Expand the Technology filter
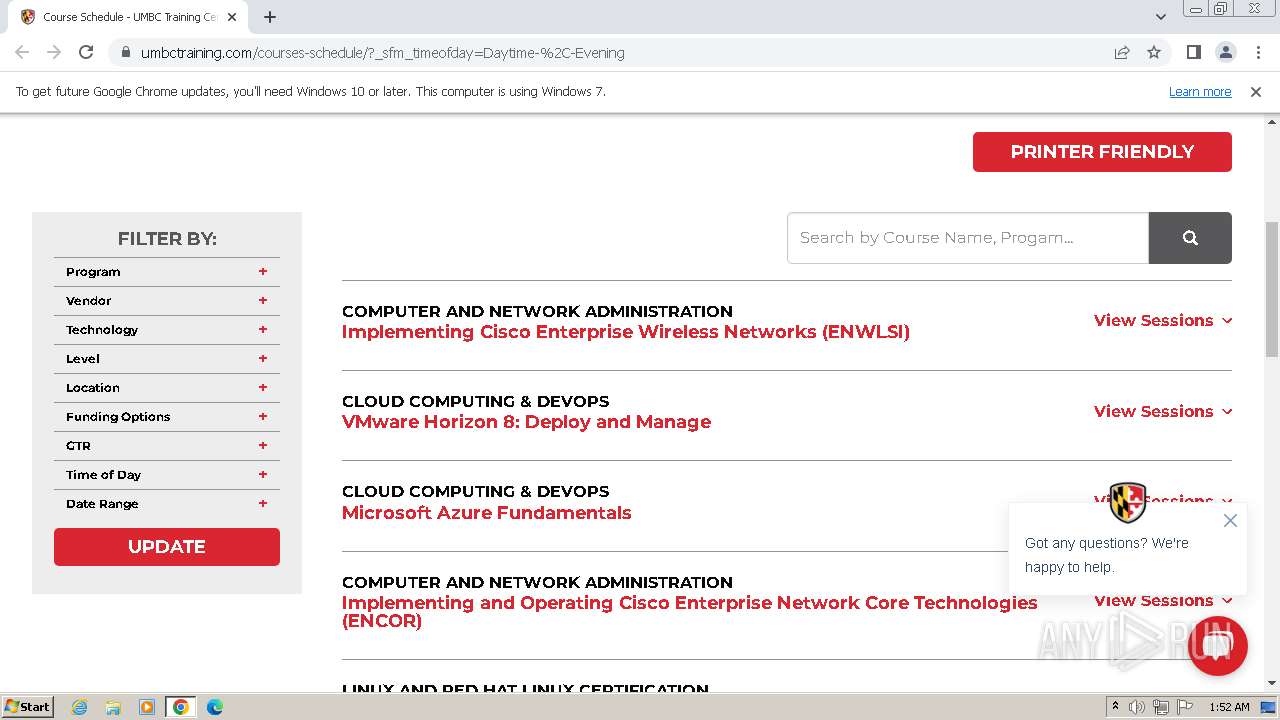 [x=167, y=330]
